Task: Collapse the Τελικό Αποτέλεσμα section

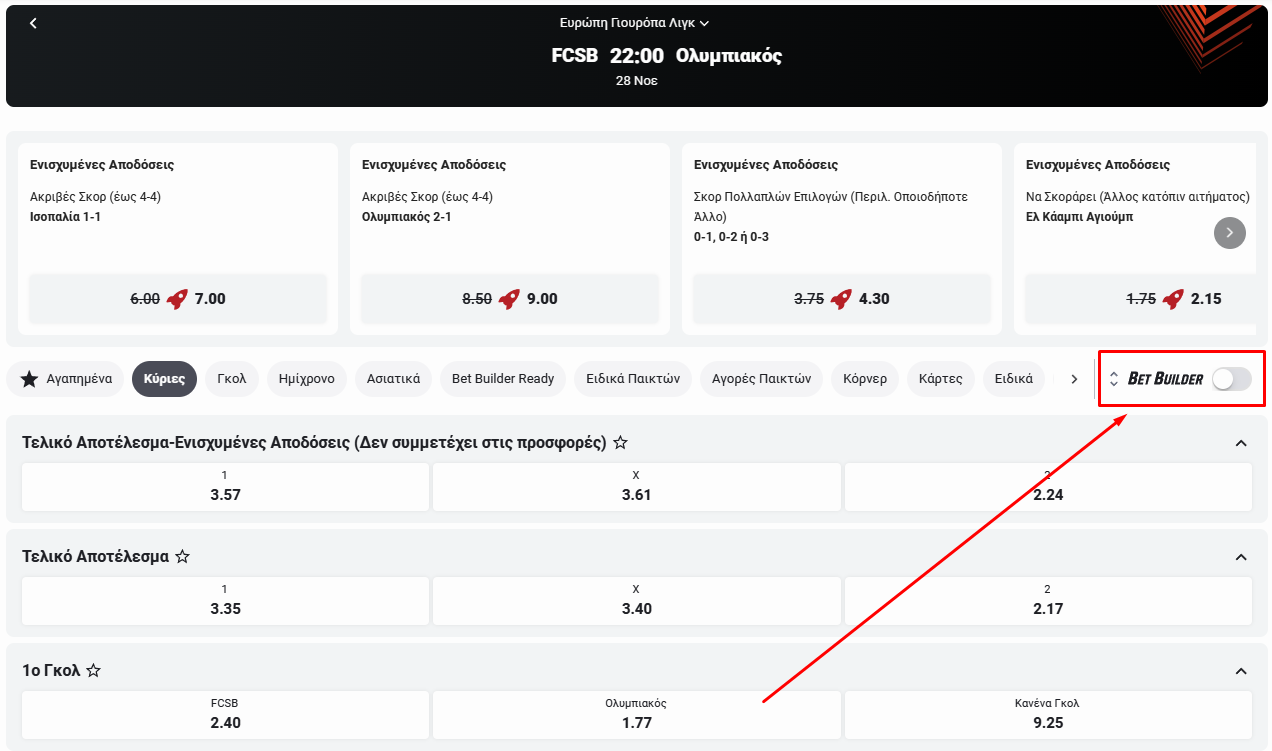Action: [1241, 557]
